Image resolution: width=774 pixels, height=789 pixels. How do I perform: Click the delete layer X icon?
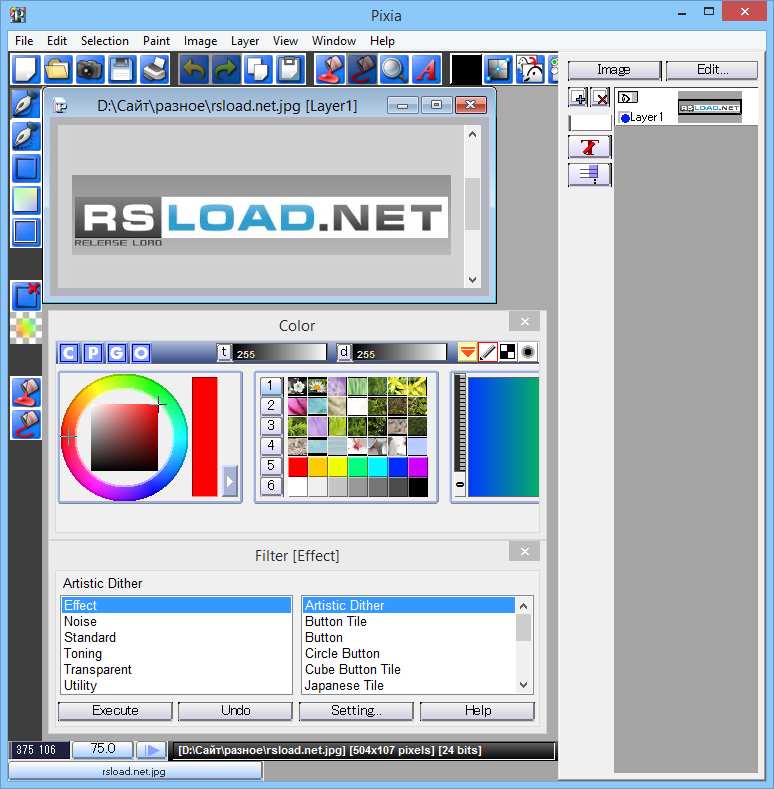[600, 98]
